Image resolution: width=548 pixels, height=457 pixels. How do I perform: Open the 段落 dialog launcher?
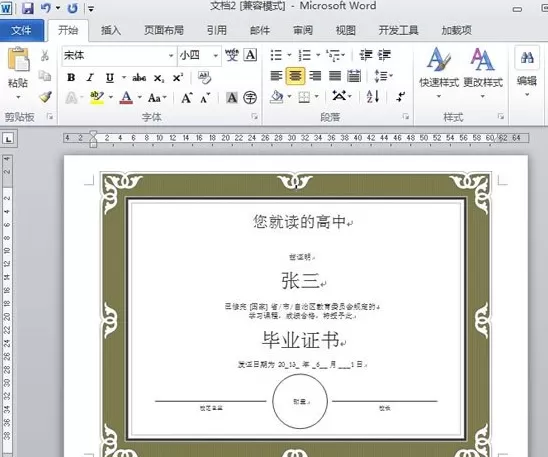pyautogui.click(x=405, y=116)
